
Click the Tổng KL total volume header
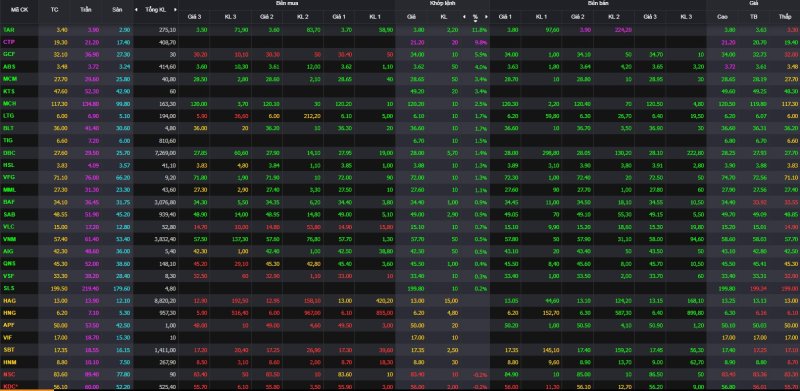tap(155, 10)
